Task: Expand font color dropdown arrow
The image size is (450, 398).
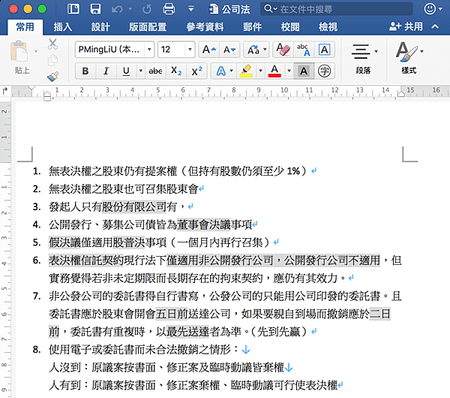Action: click(x=289, y=71)
